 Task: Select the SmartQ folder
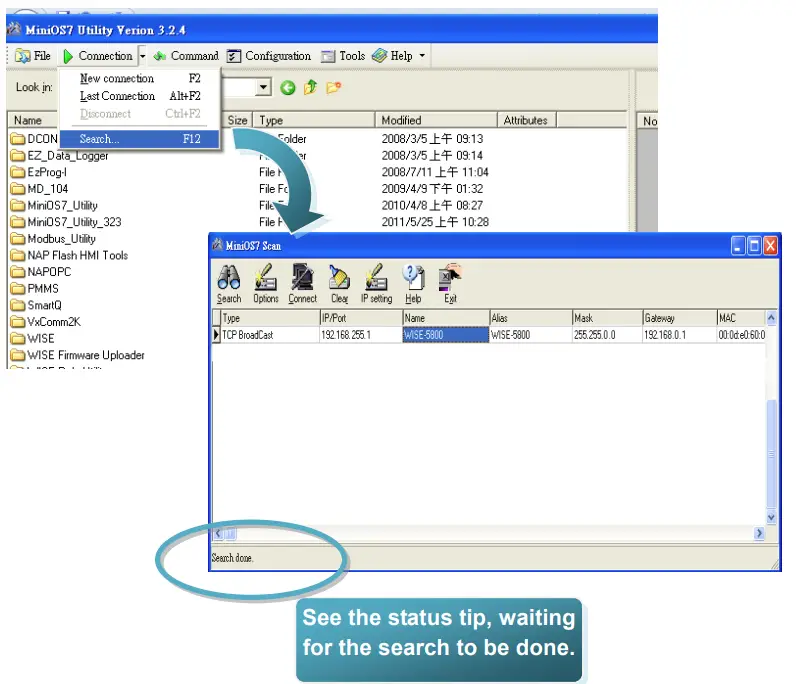(x=36, y=305)
